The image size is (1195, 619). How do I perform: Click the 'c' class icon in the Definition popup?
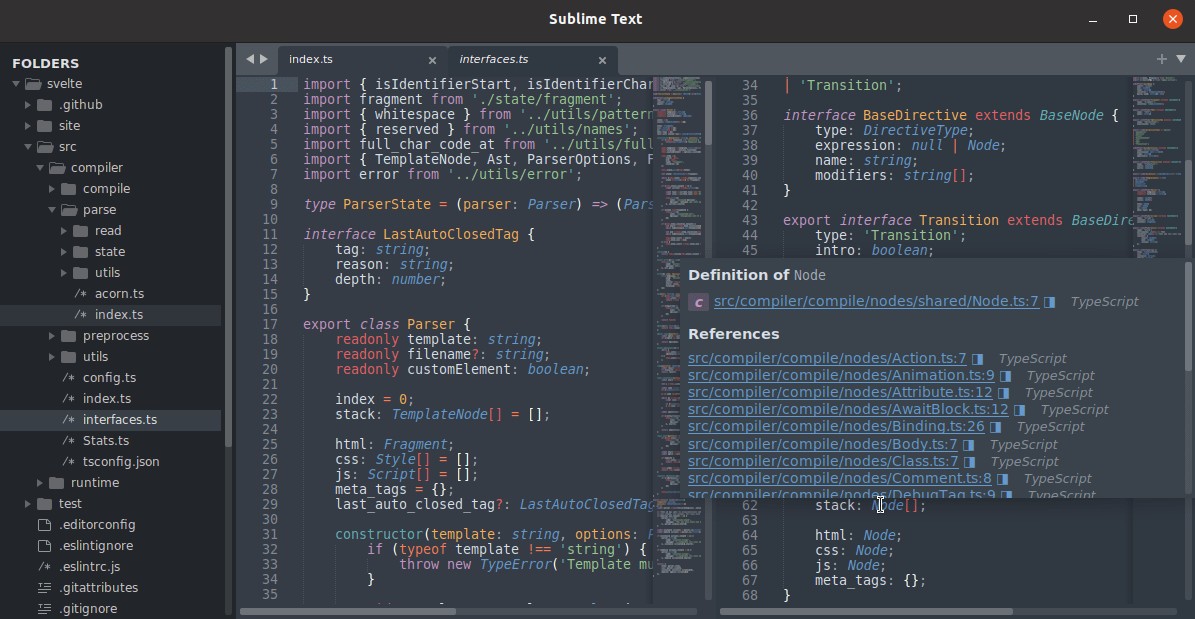pos(697,301)
